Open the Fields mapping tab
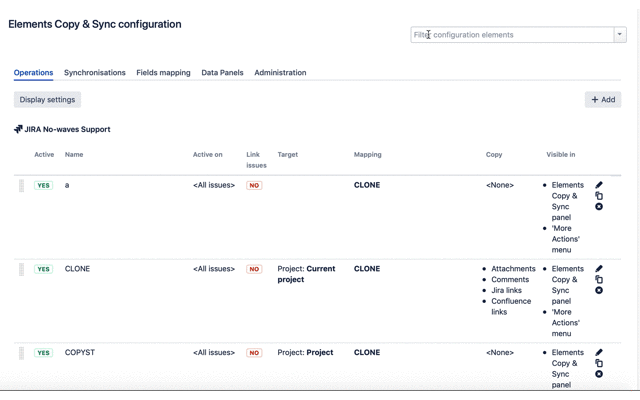The image size is (640, 400). (x=163, y=73)
